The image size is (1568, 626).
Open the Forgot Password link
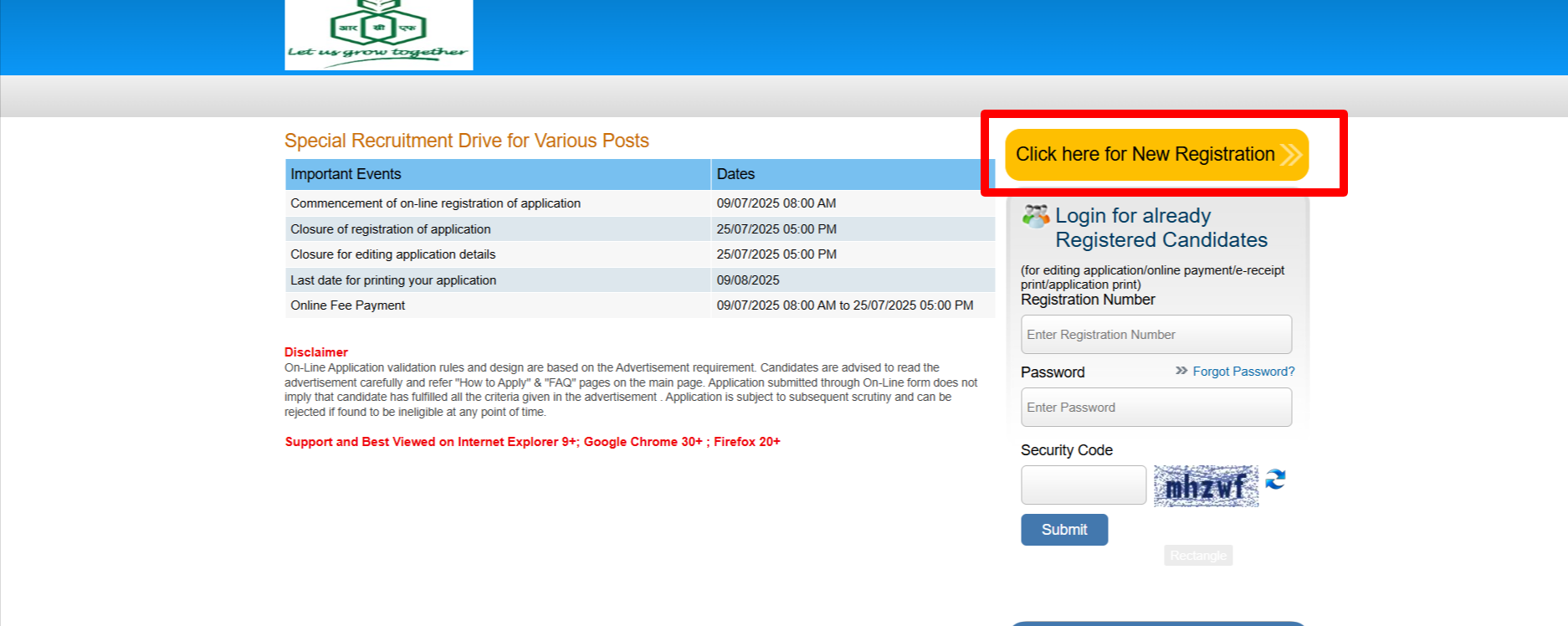pos(1243,372)
